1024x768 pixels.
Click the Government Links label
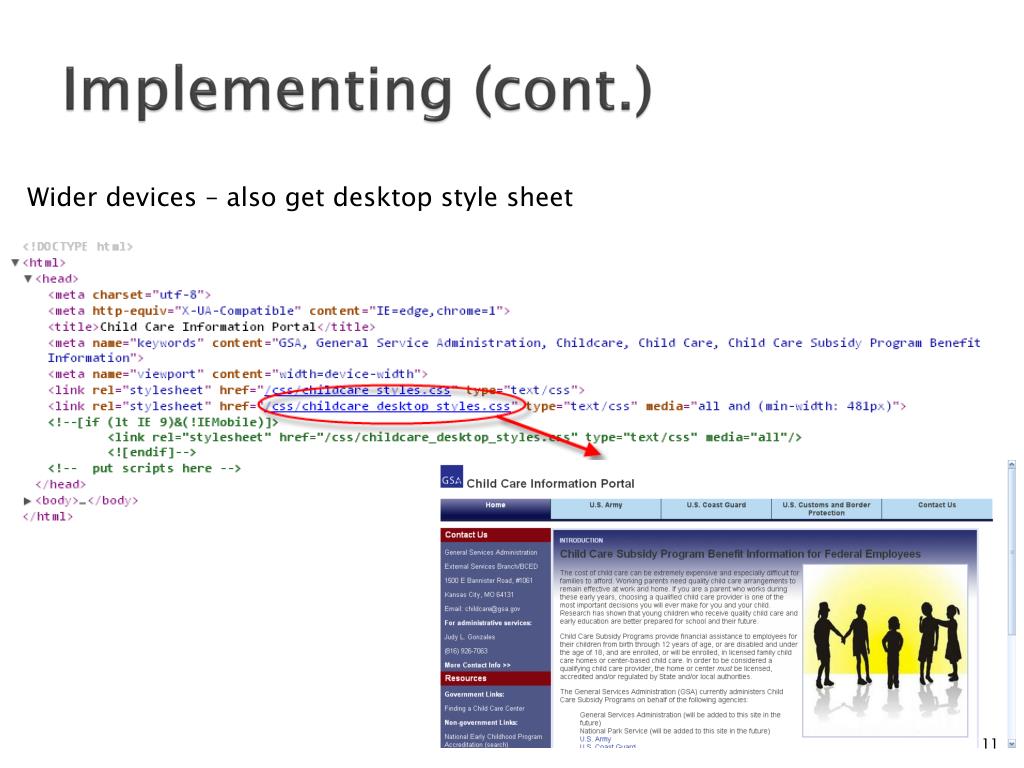click(474, 695)
